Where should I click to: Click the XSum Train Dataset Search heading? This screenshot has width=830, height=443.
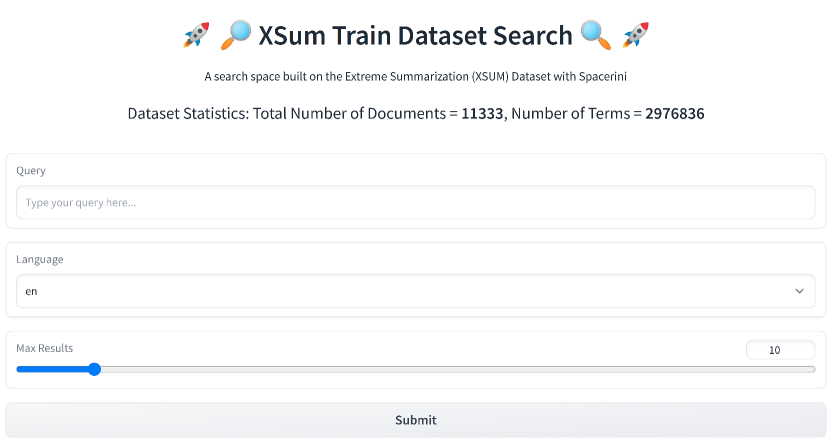click(415, 36)
